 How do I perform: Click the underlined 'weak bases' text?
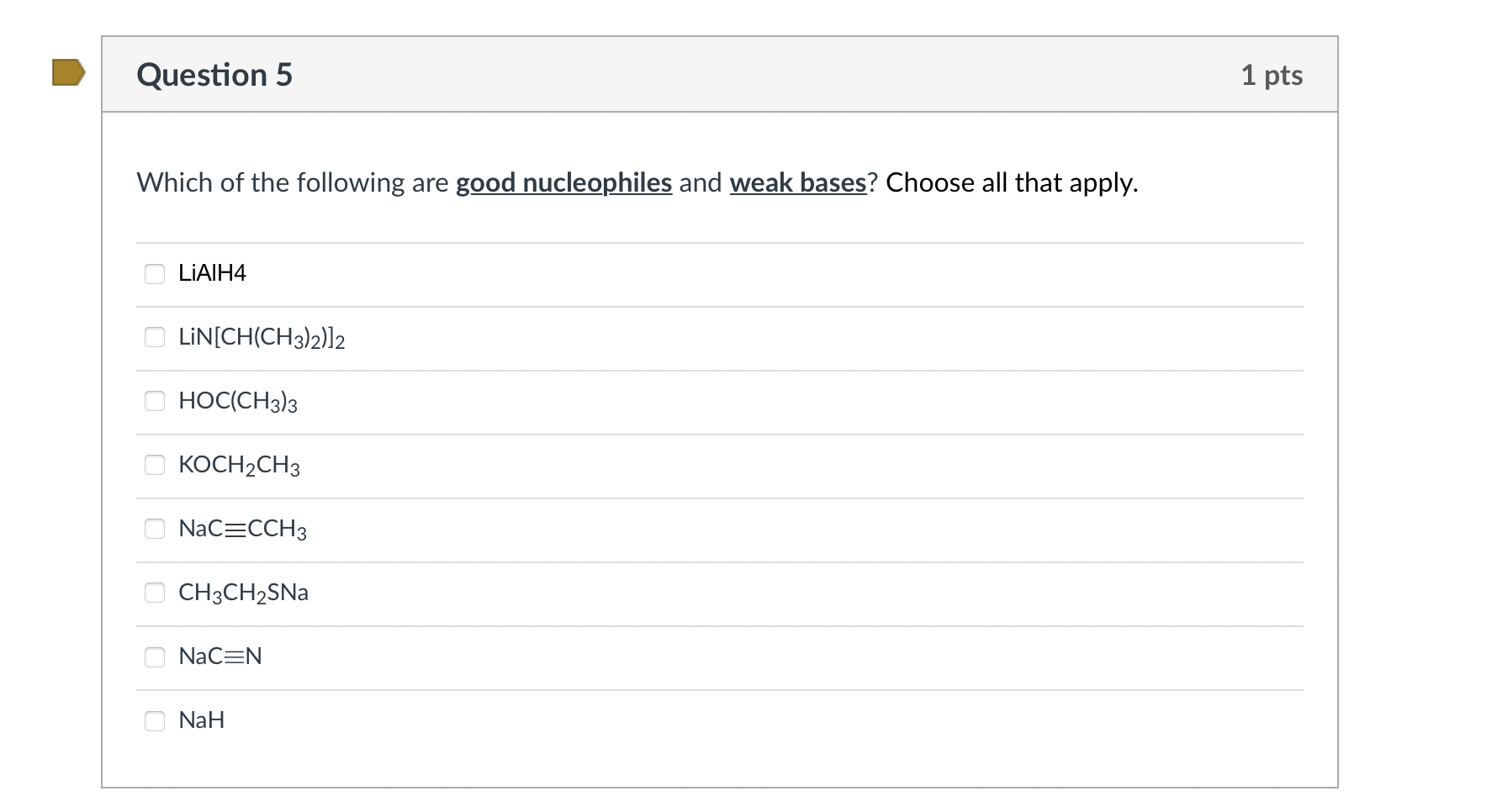(797, 182)
